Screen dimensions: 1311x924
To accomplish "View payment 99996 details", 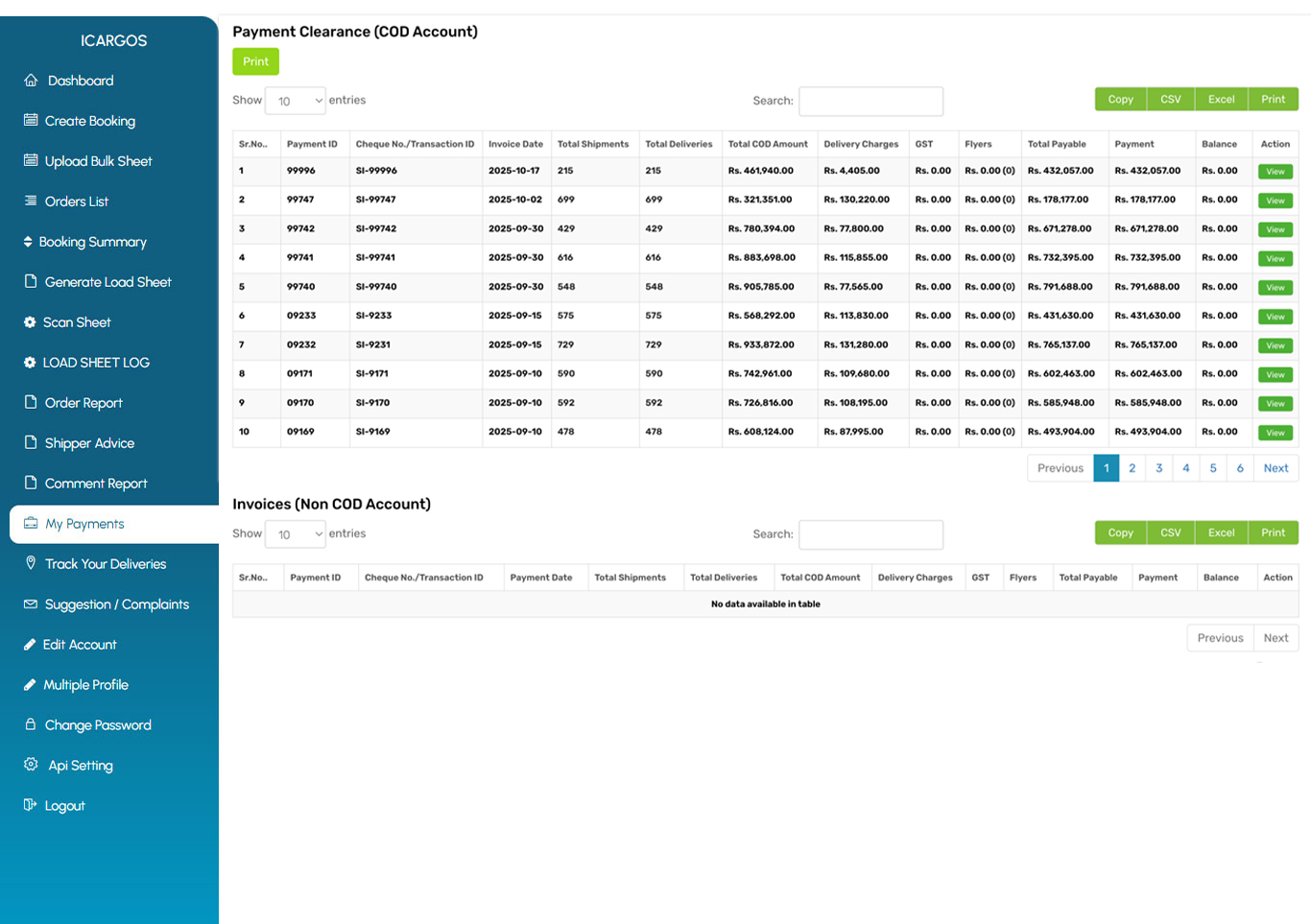I will 1275,172.
